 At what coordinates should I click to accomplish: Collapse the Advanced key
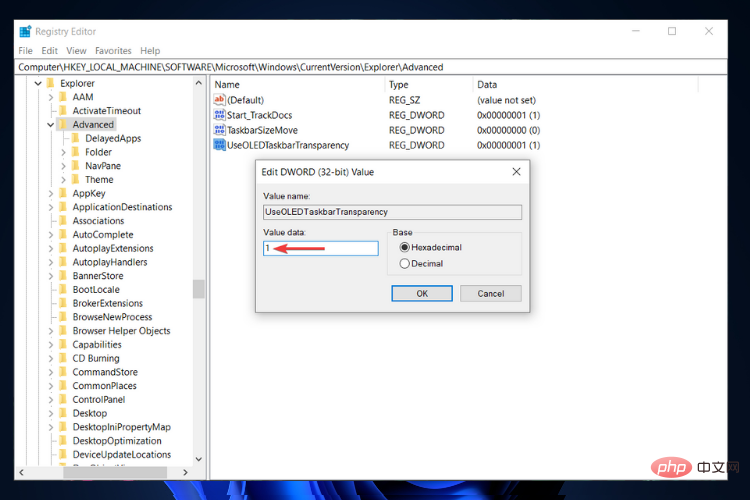click(x=51, y=124)
